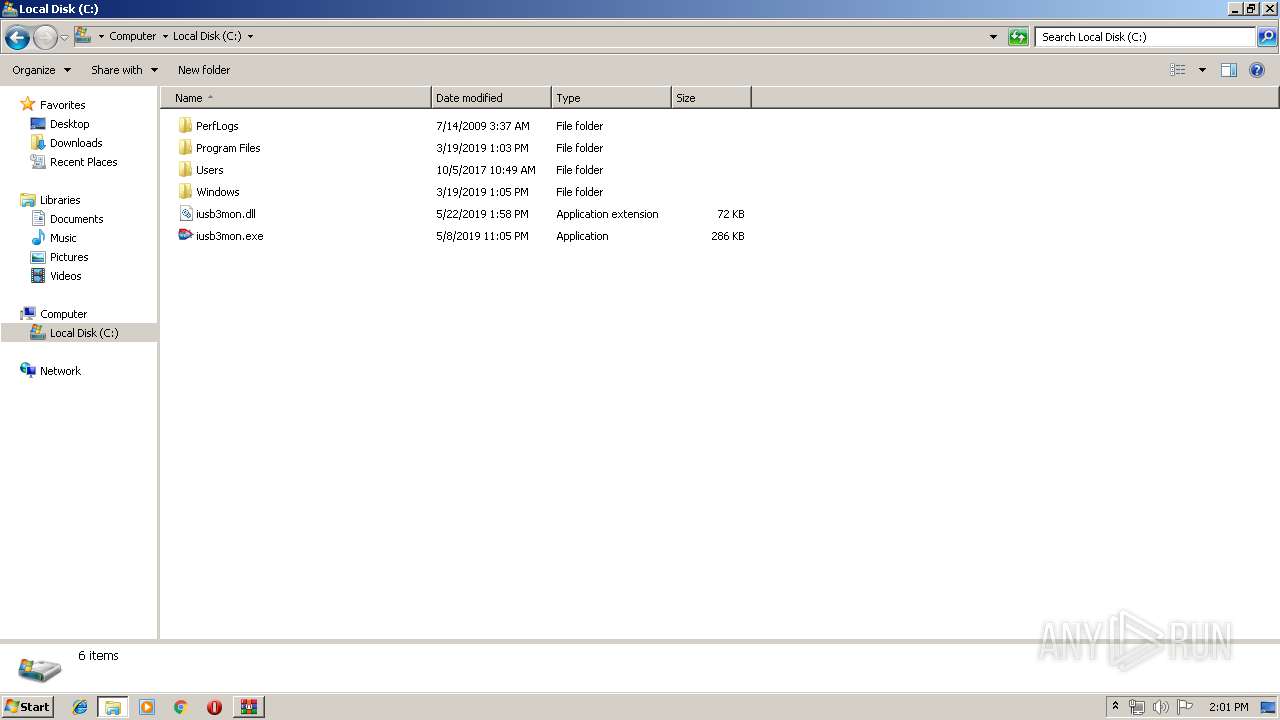Select Network in the navigation pane
Screen dimensions: 1280x720
pos(60,371)
